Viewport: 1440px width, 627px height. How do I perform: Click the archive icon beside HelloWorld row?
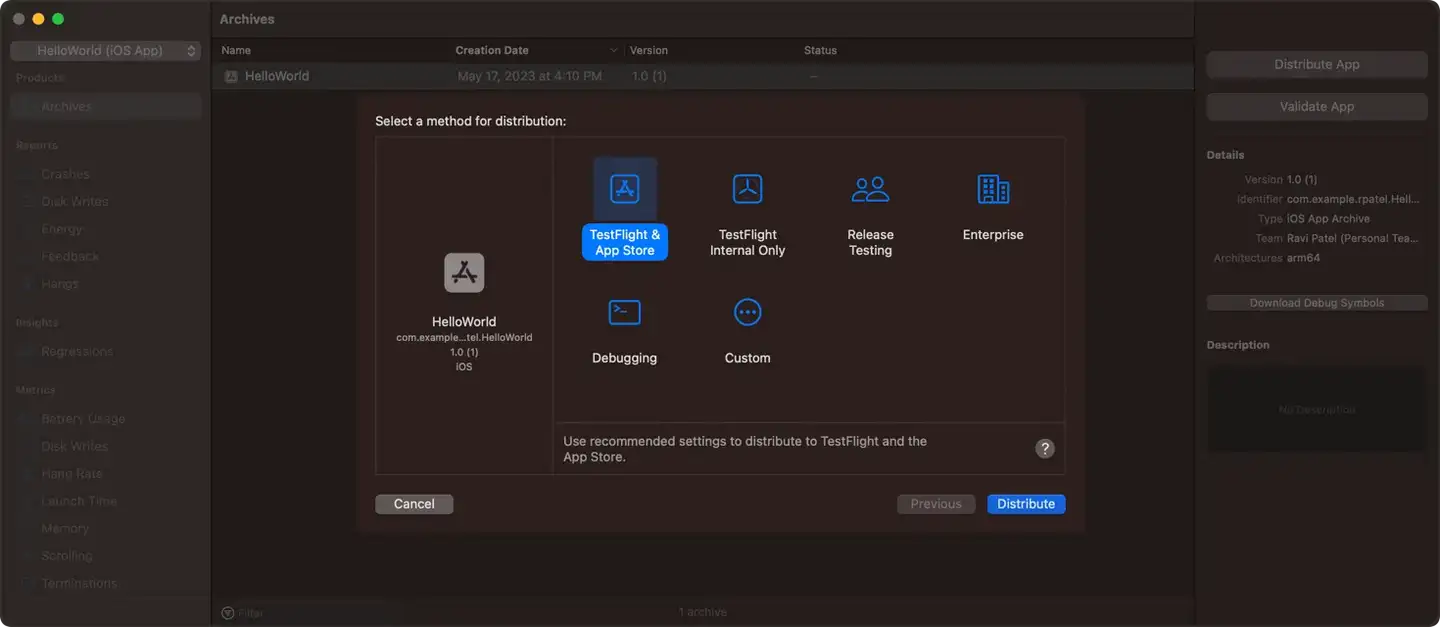click(231, 76)
